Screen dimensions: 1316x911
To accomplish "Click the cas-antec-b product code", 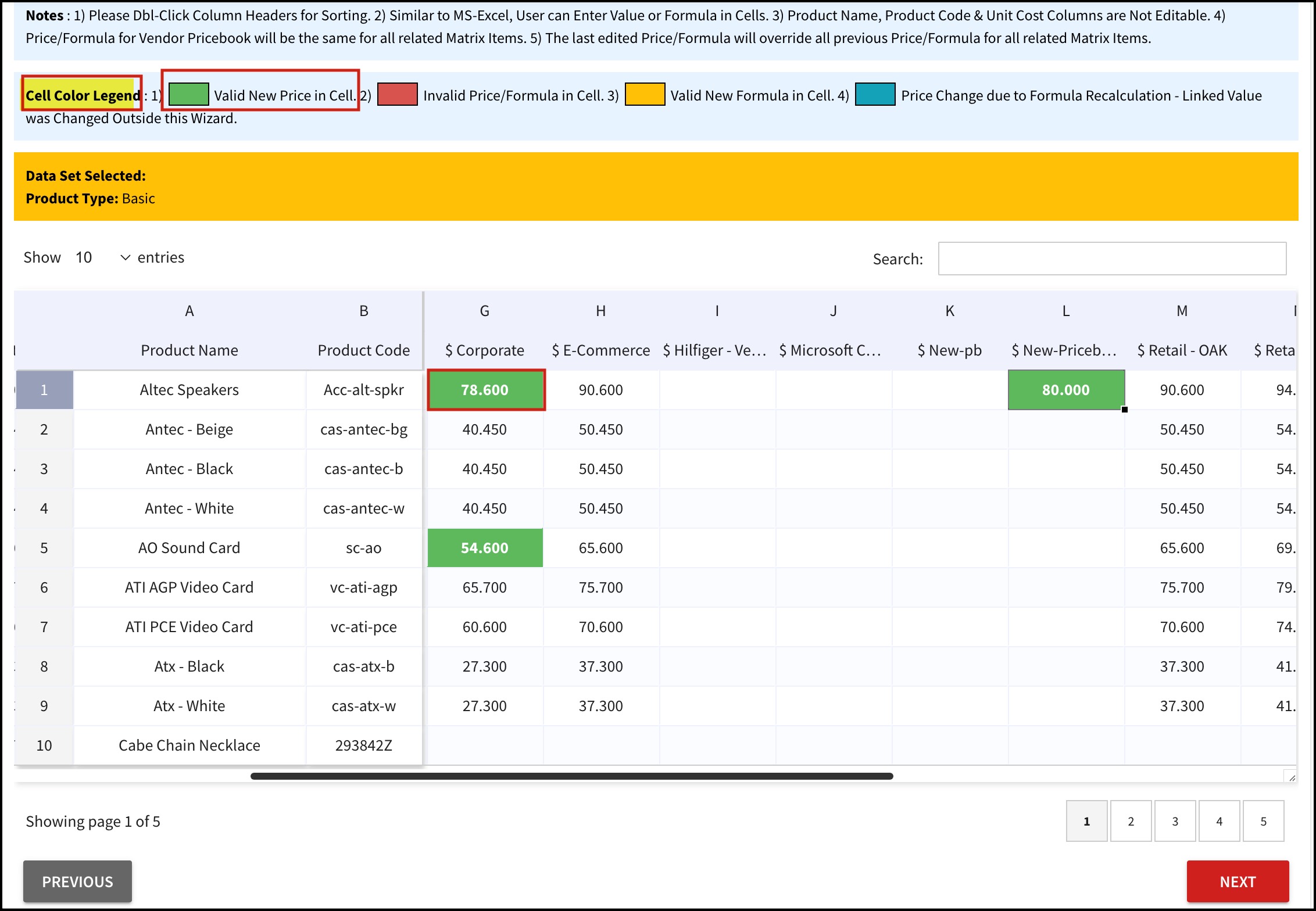I will 364,469.
